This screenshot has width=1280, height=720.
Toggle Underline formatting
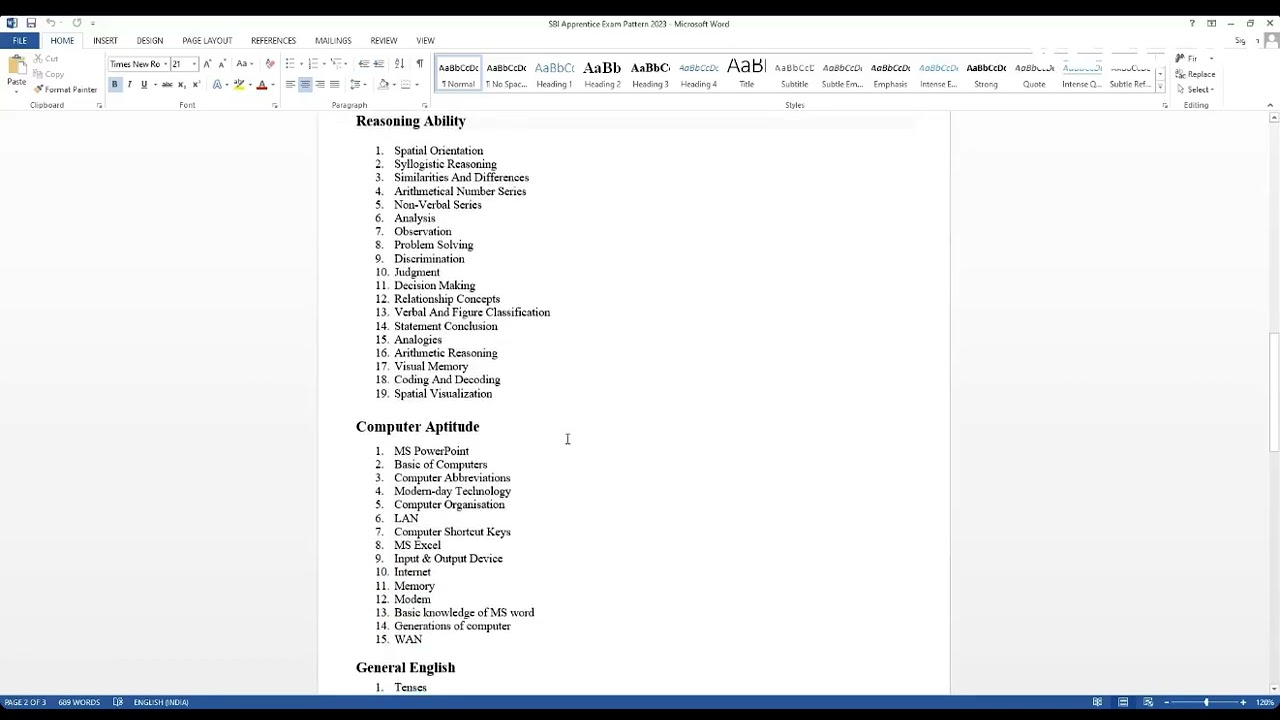point(144,85)
